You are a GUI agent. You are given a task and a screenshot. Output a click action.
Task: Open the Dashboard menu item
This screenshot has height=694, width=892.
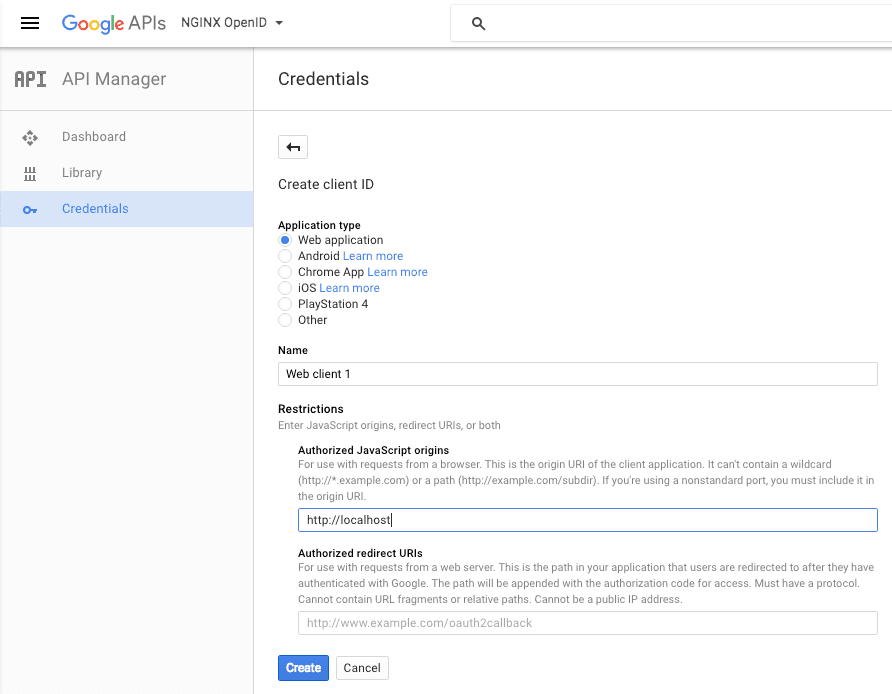click(x=94, y=137)
